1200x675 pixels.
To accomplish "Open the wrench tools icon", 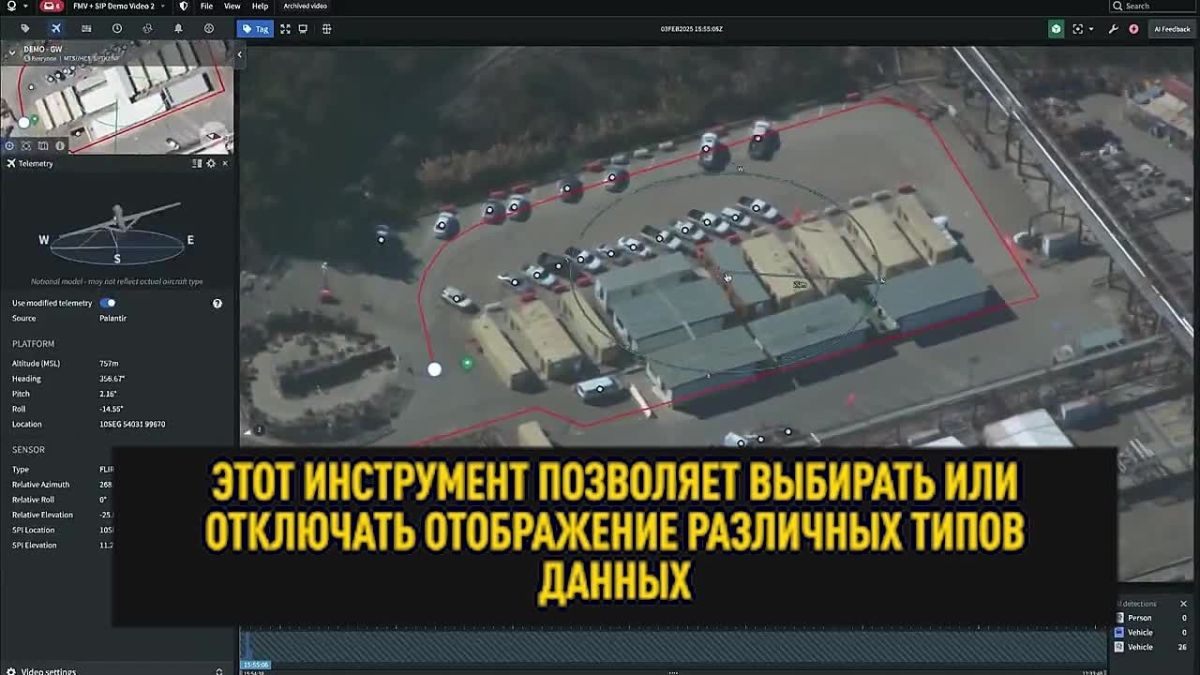I will pyautogui.click(x=1113, y=29).
